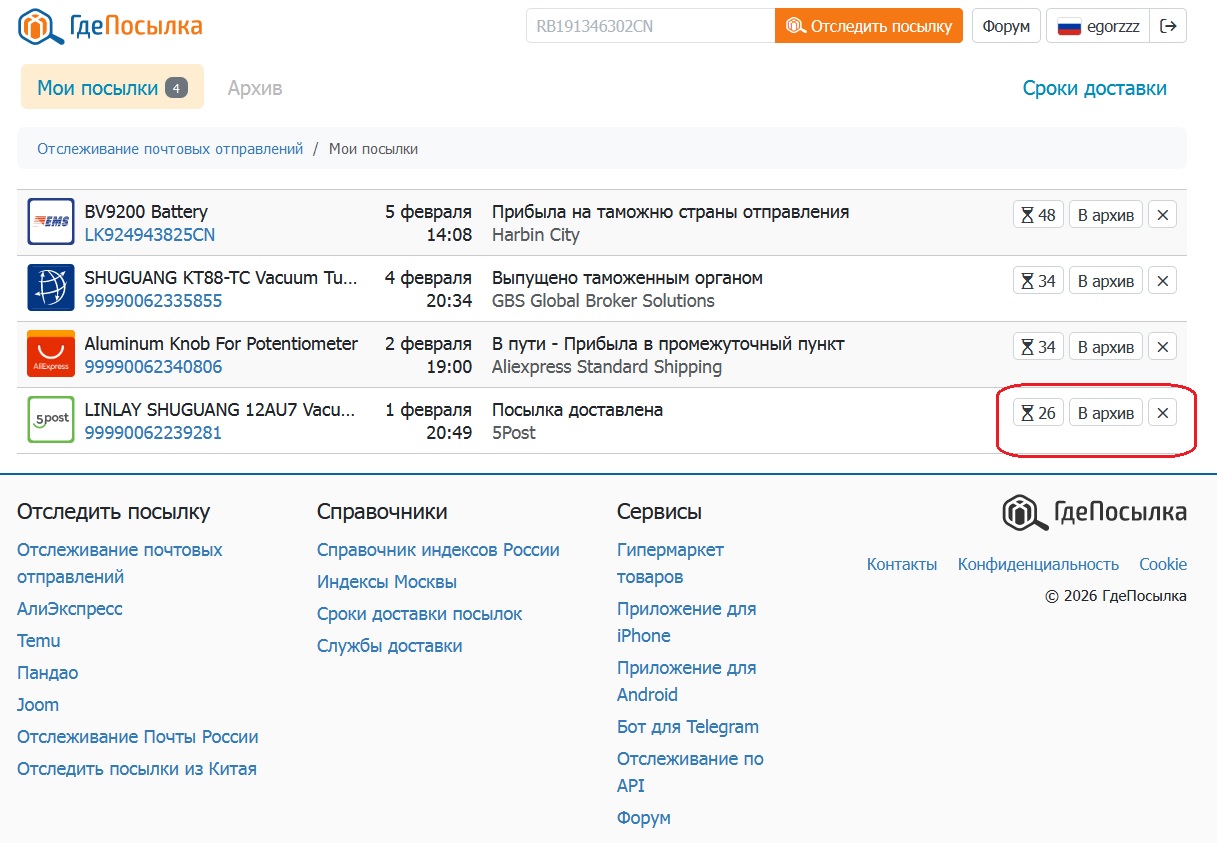Archive the LINLAY SHUGUANG 12AU7 parcel

click(1106, 413)
